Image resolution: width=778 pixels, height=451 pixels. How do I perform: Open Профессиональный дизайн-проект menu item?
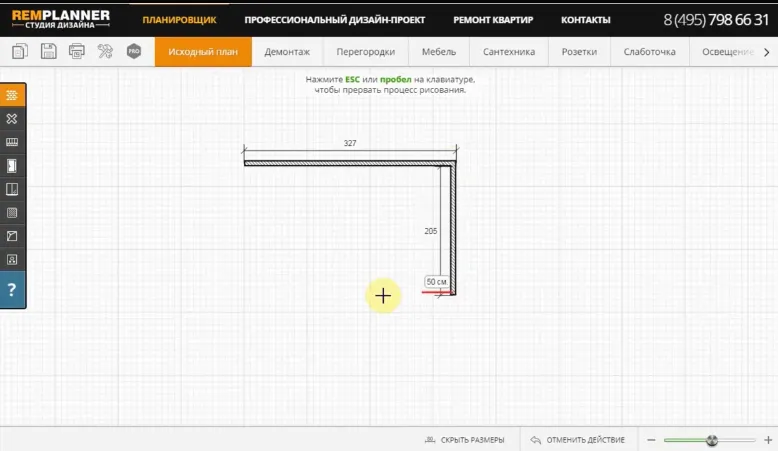(334, 20)
